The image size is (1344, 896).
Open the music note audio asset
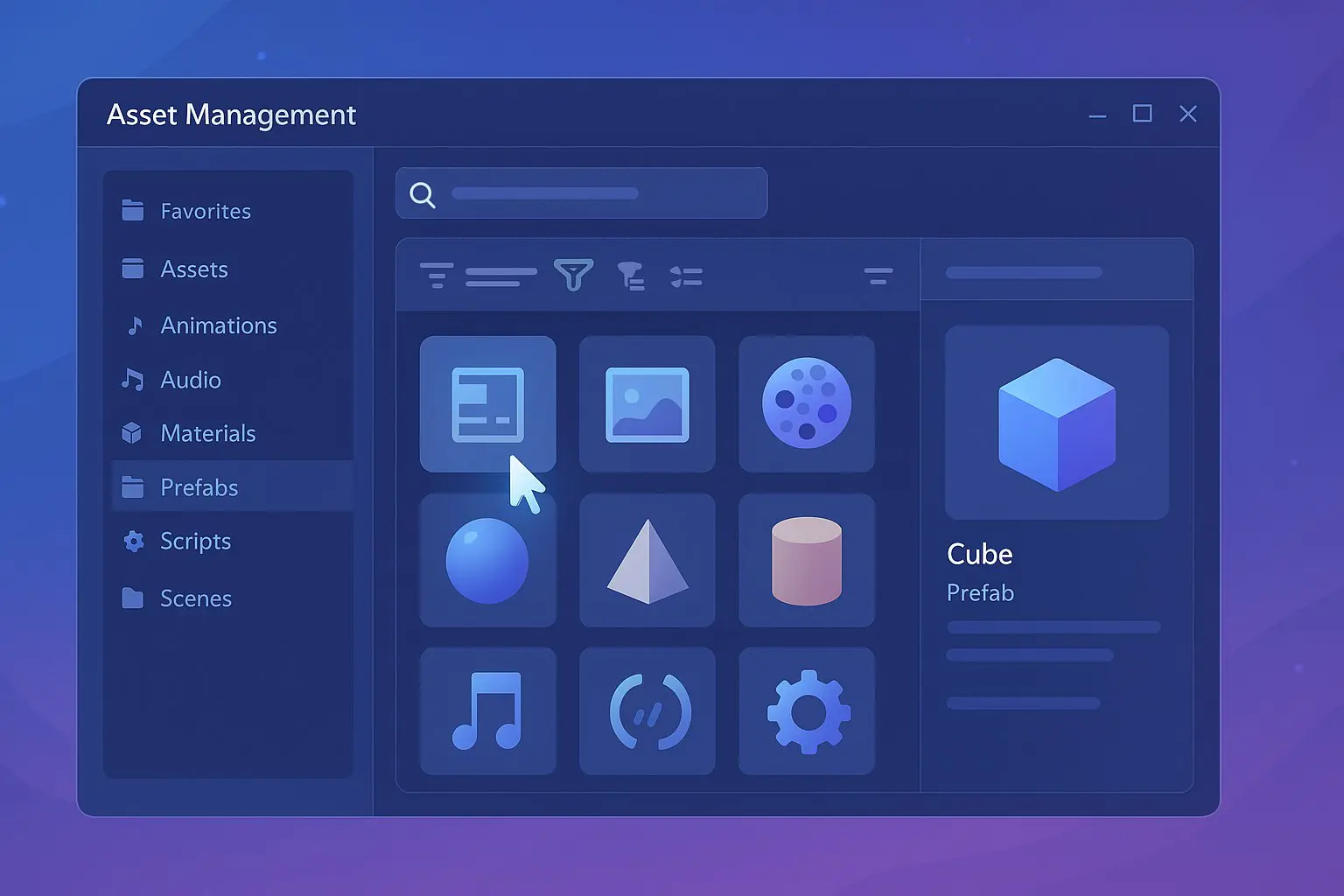(x=487, y=711)
